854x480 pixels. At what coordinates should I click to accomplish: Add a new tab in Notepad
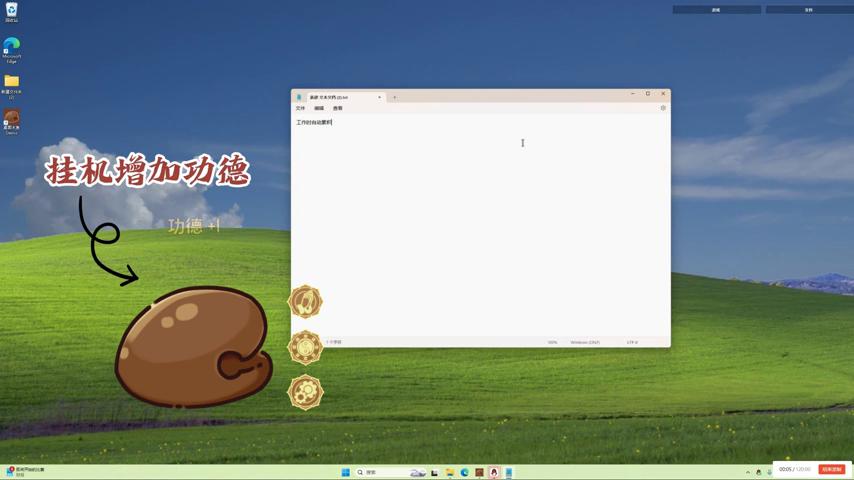(395, 97)
